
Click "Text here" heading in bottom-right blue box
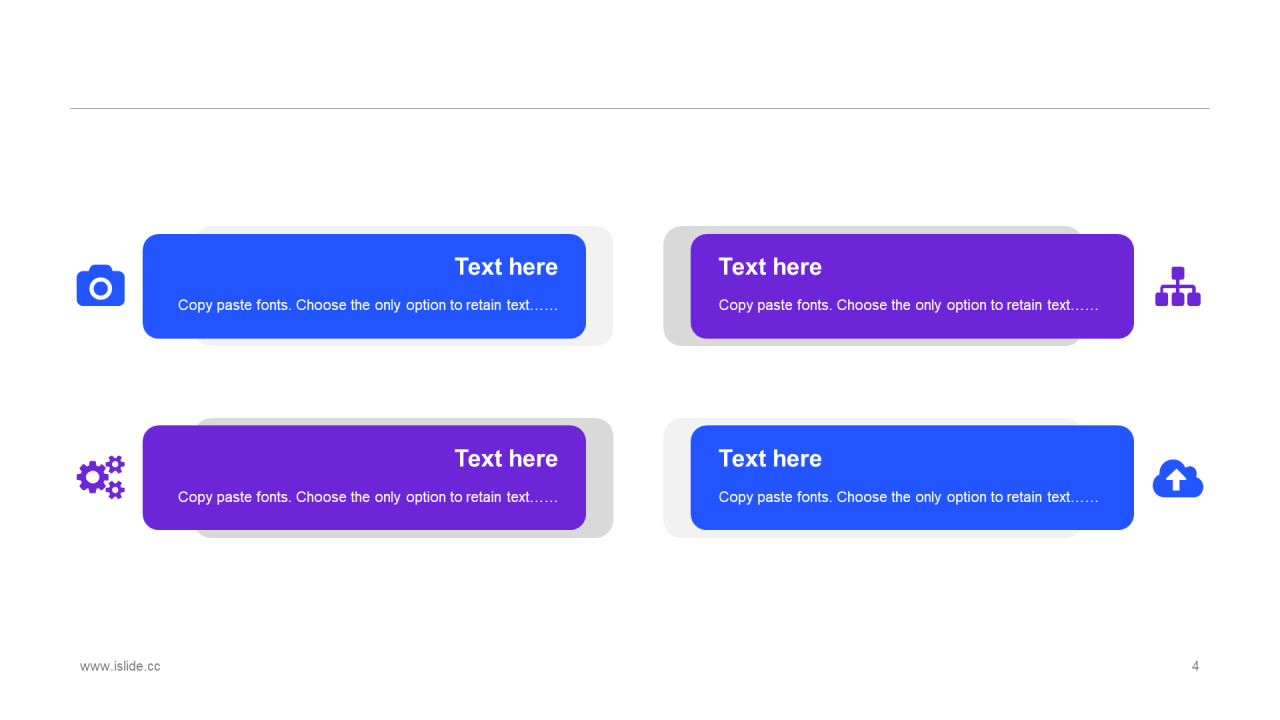click(x=770, y=459)
